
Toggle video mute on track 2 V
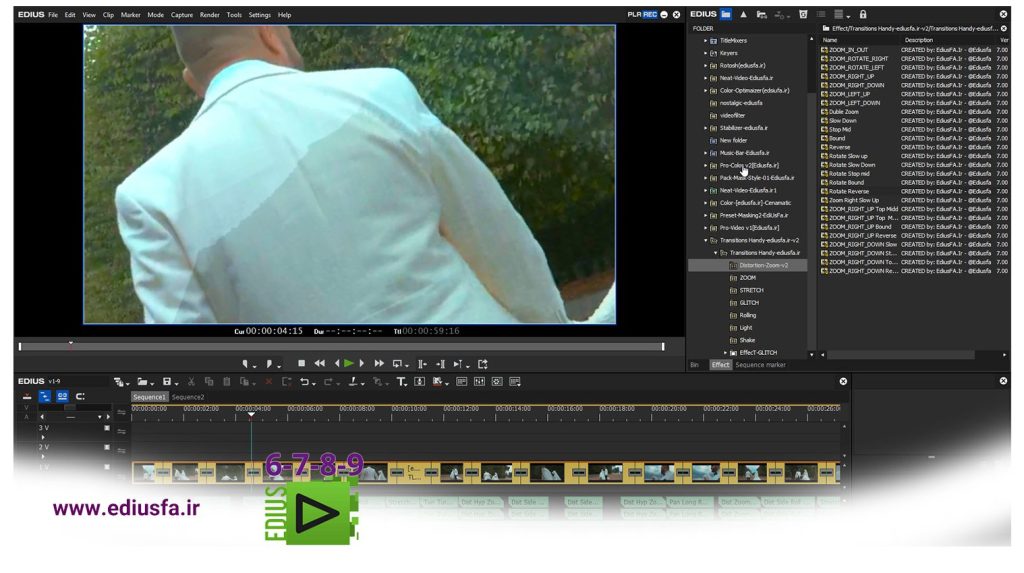pyautogui.click(x=107, y=447)
